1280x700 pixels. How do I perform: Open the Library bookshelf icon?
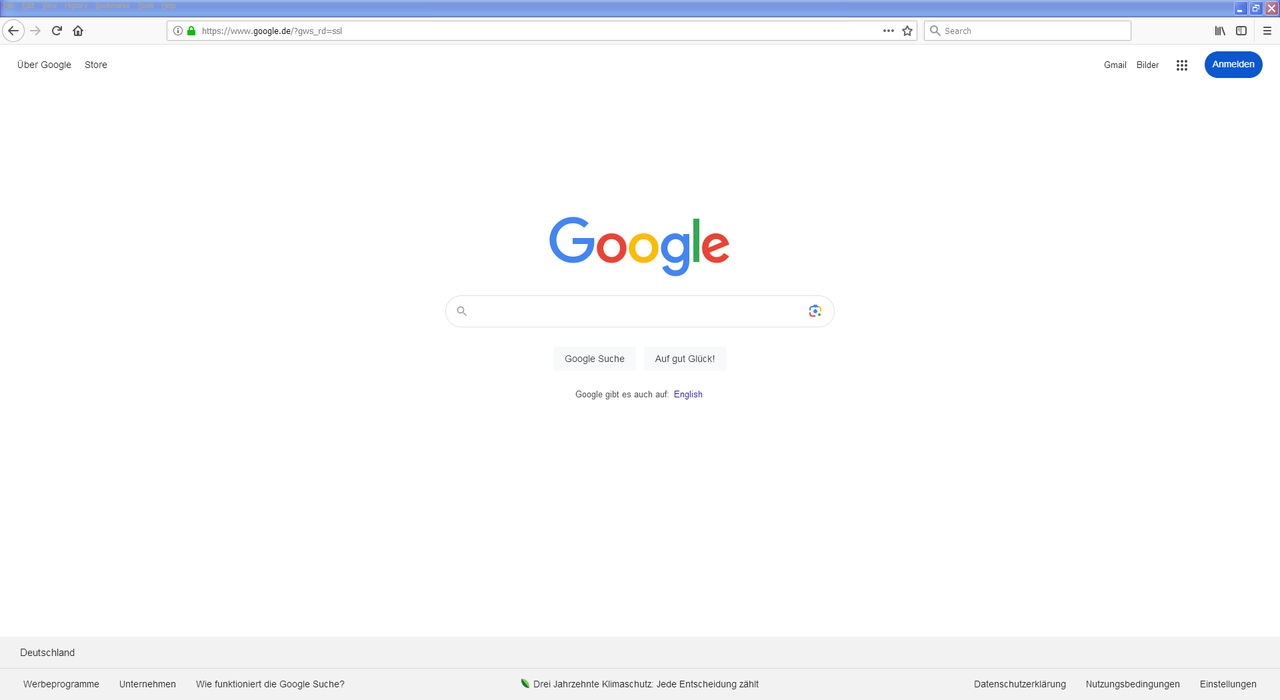click(x=1220, y=31)
